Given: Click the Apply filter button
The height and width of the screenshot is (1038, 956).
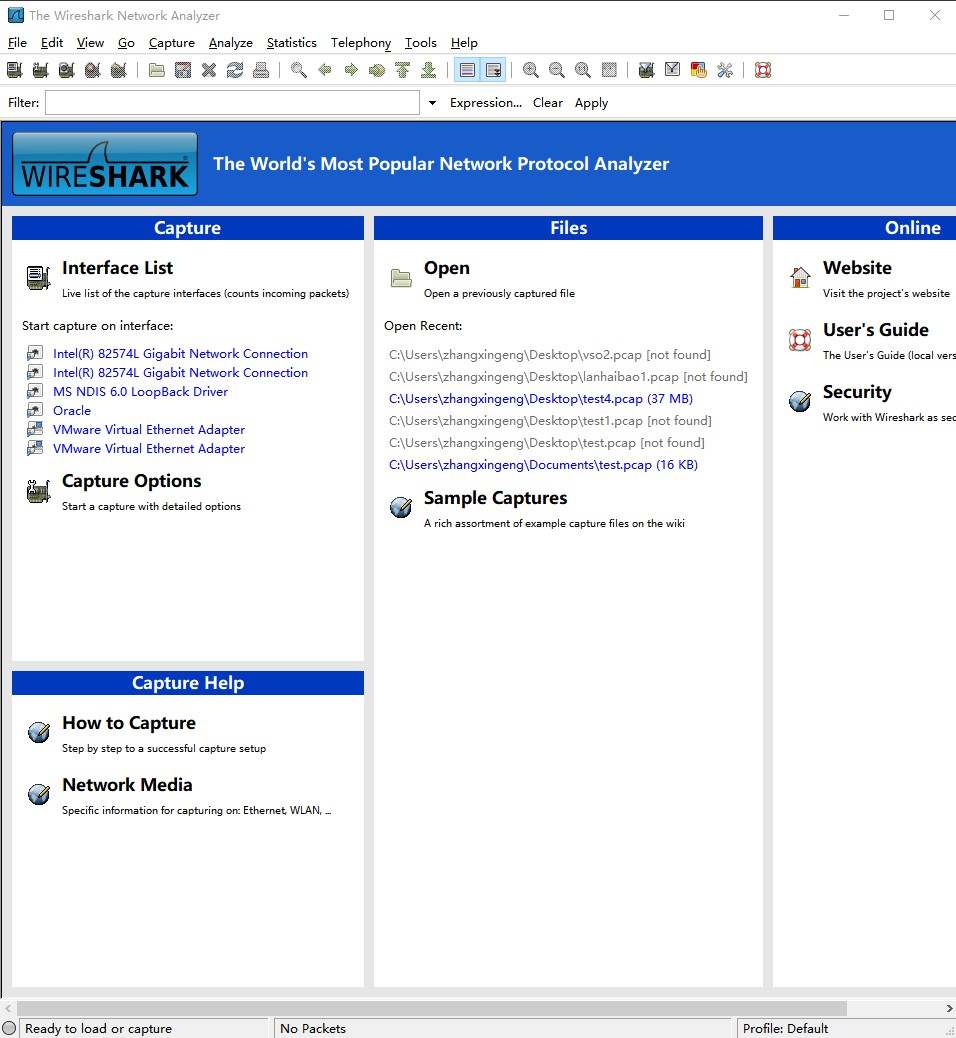Looking at the screenshot, I should 591,103.
